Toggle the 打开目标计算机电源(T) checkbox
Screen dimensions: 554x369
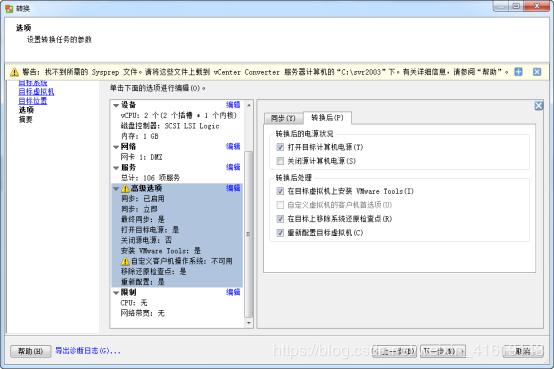point(280,147)
